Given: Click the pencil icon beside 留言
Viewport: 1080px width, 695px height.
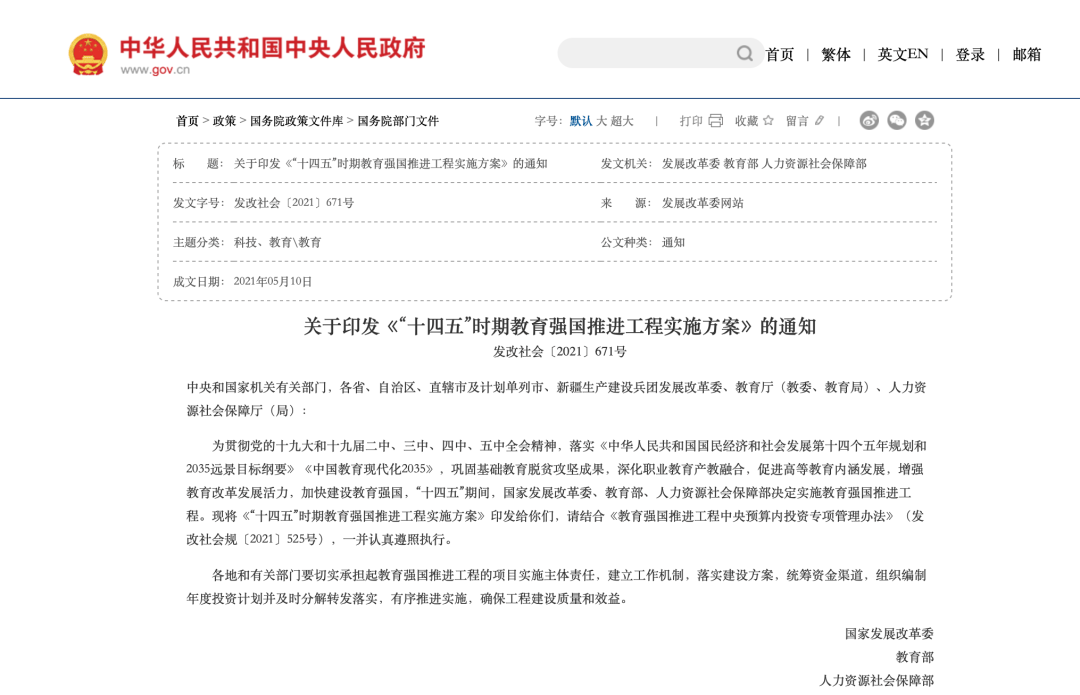Looking at the screenshot, I should [817, 120].
